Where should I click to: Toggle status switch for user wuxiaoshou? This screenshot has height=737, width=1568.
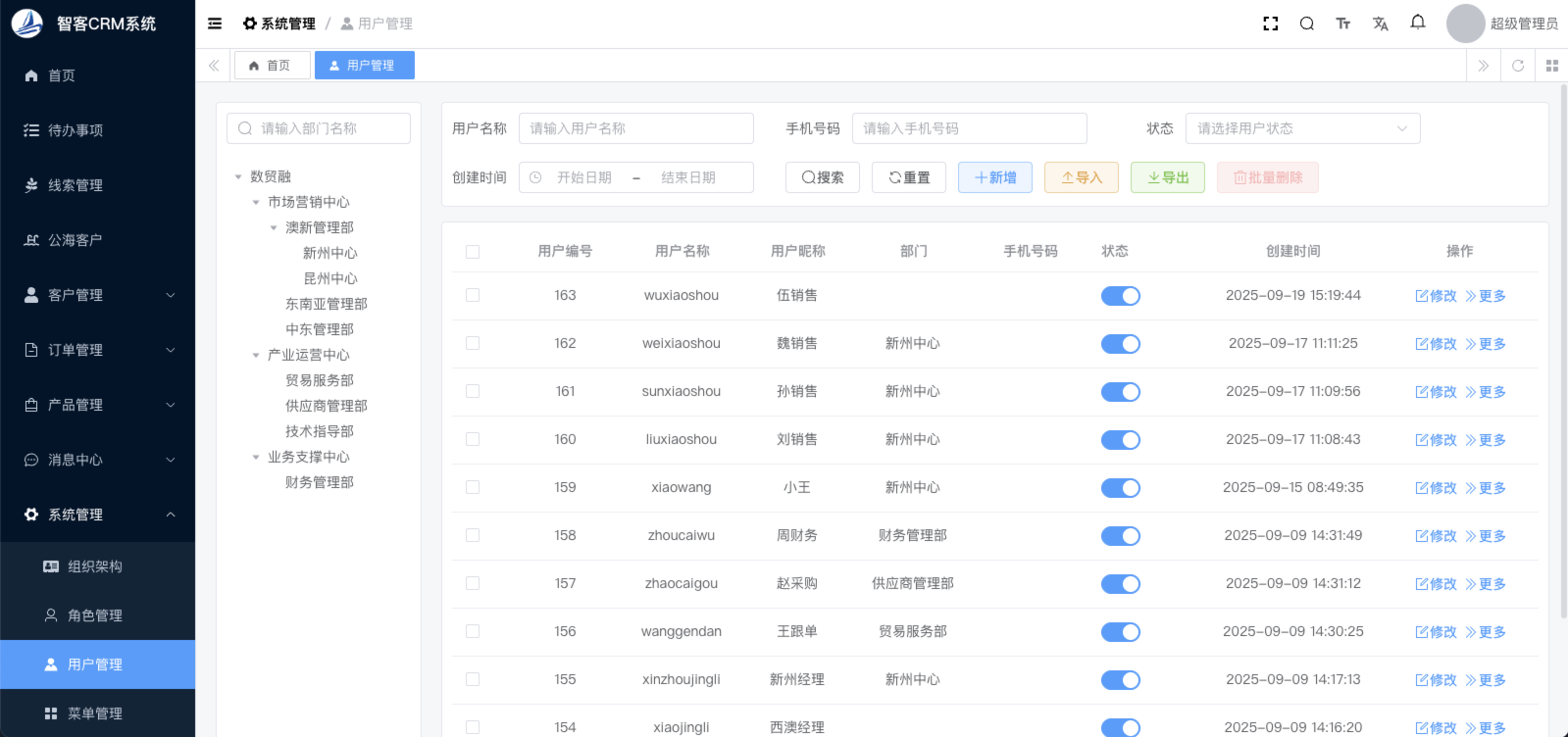pos(1120,296)
